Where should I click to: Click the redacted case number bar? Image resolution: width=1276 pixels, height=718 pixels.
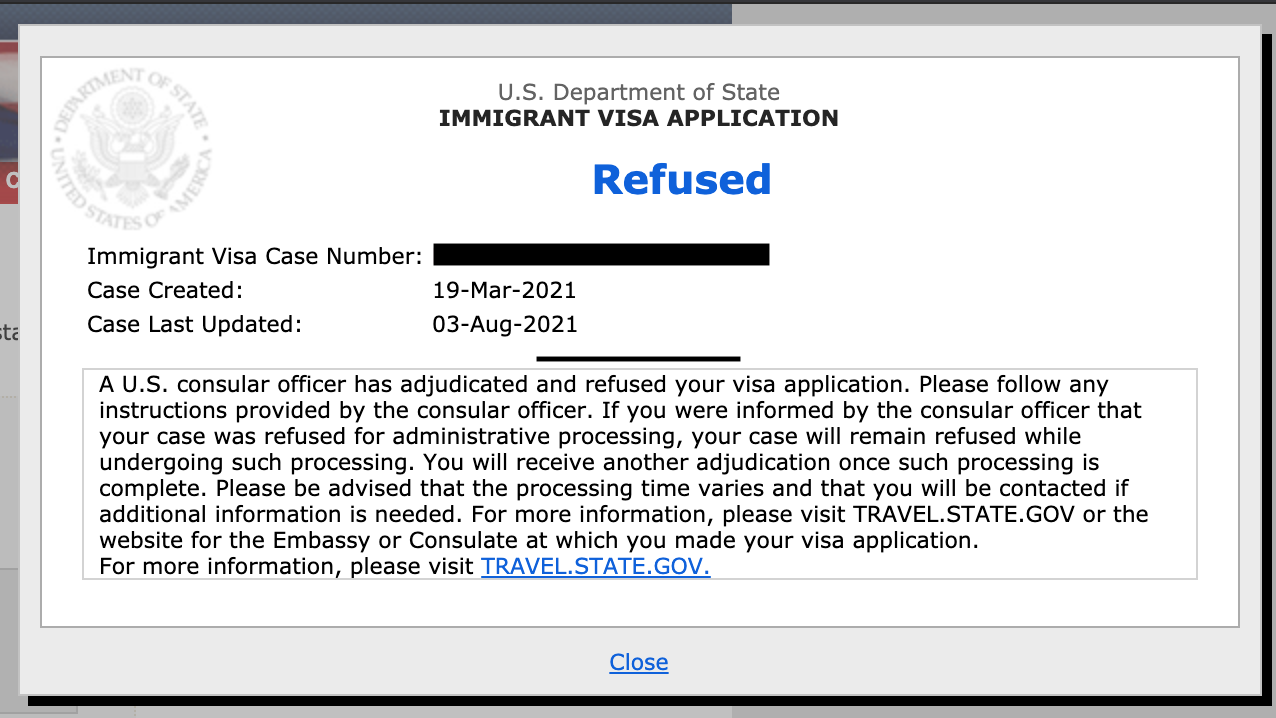coord(601,254)
